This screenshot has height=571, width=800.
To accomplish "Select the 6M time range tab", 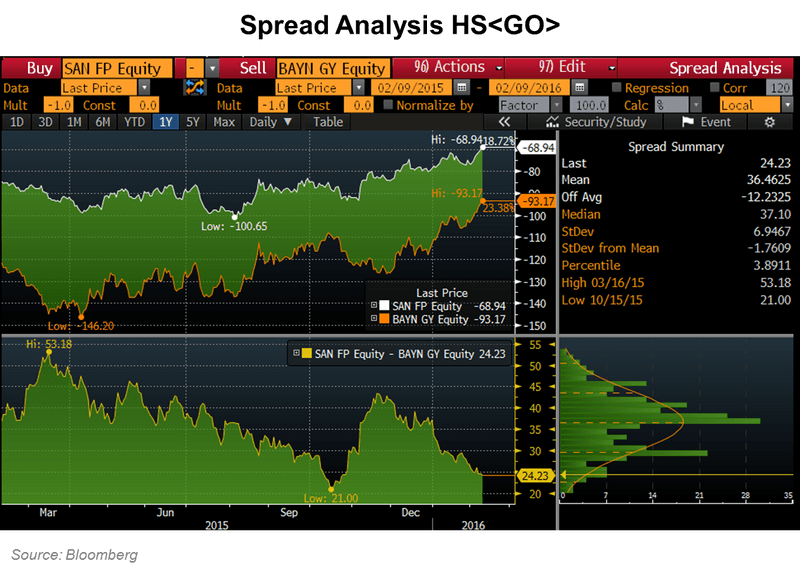I will click(102, 122).
